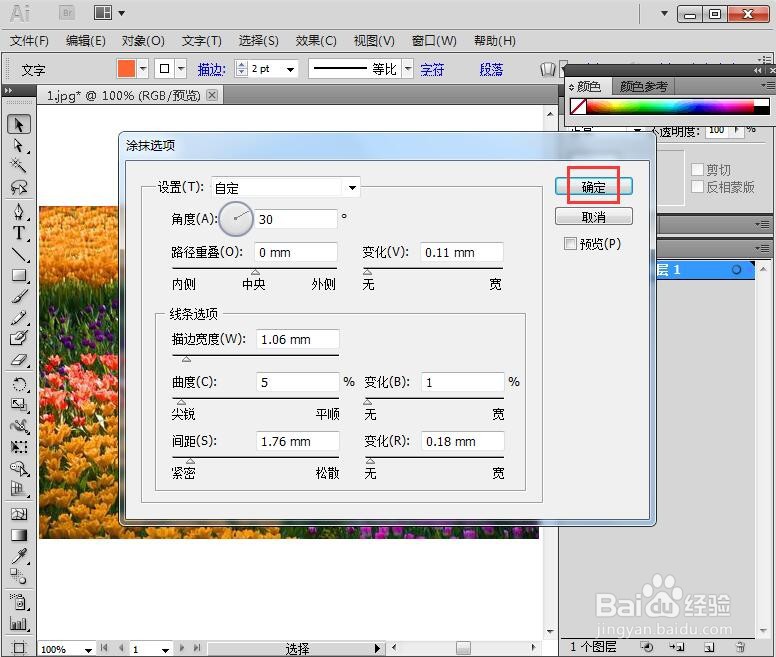Create new layer in Layers panel
This screenshot has width=776, height=657.
click(x=709, y=647)
